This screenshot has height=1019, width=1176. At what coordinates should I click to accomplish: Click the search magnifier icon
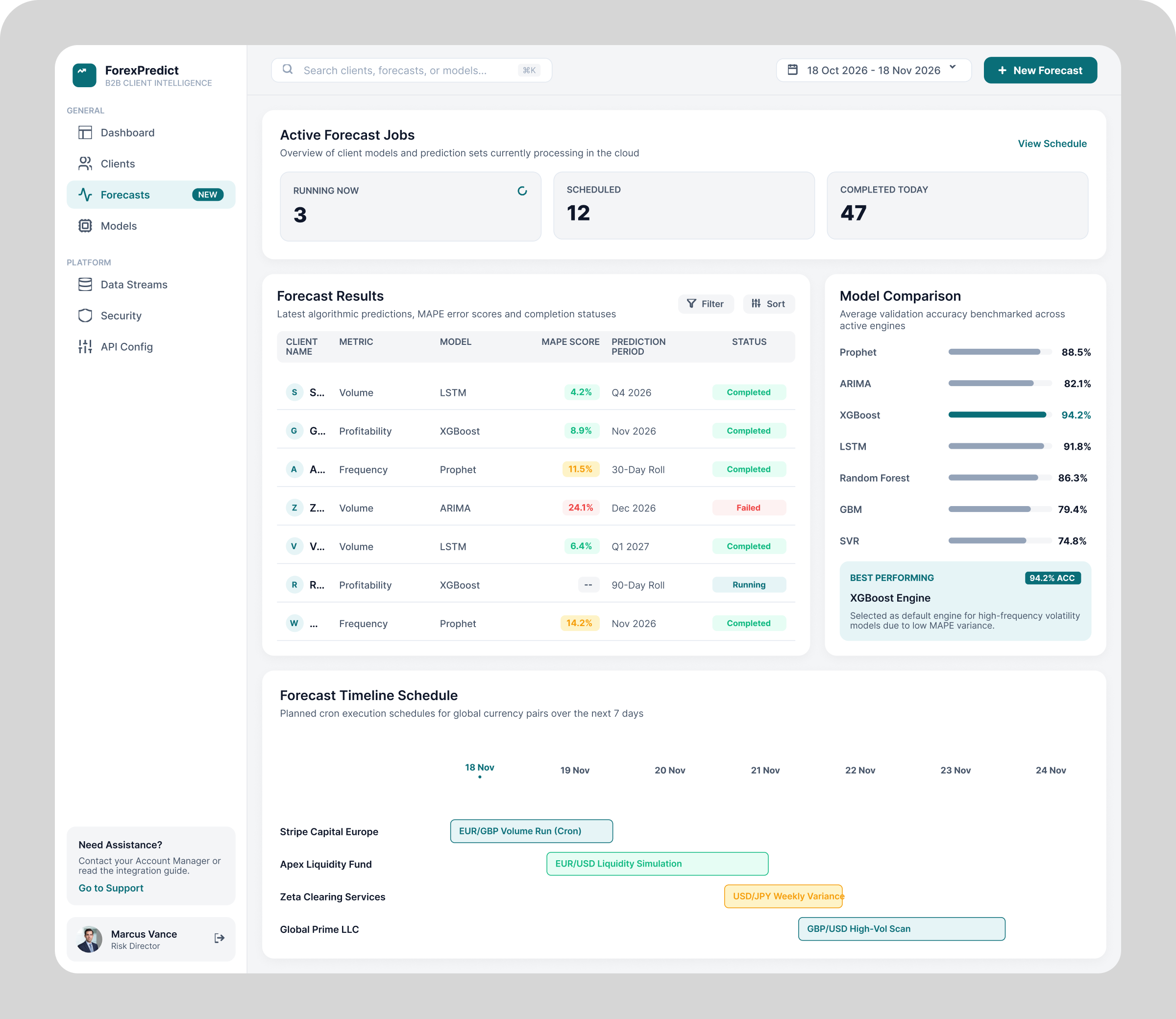[x=288, y=70]
